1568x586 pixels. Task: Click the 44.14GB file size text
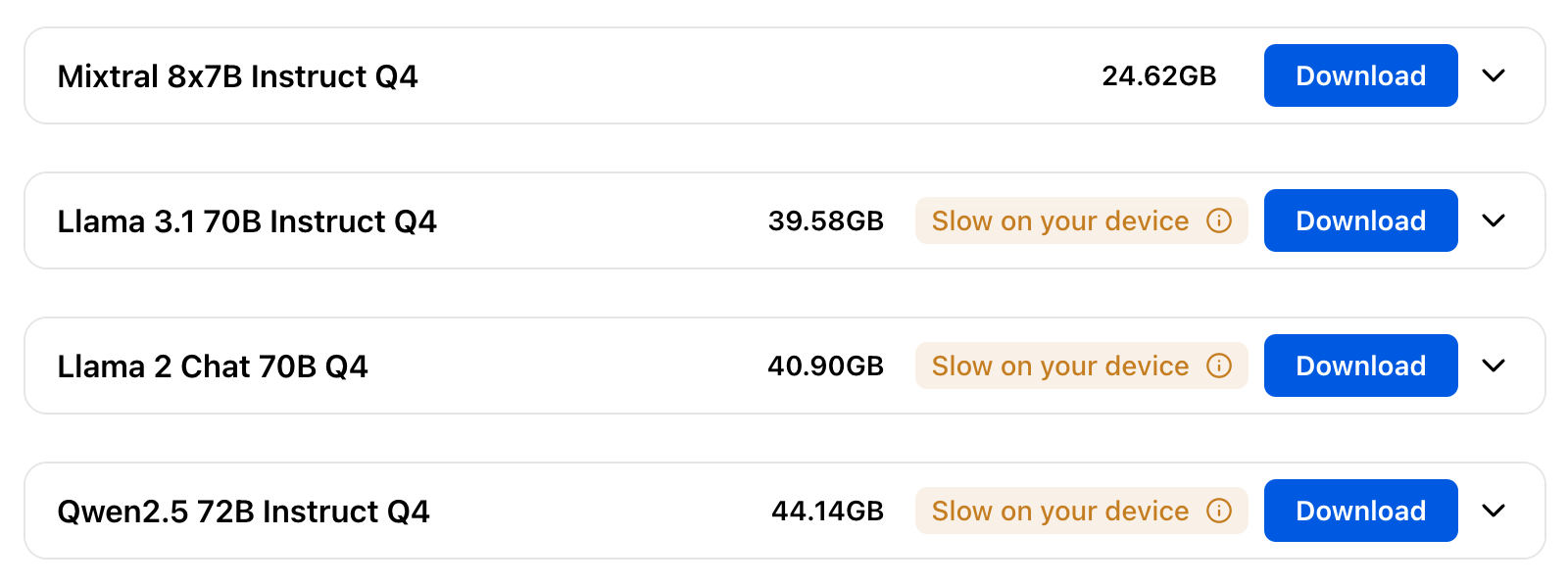(827, 511)
